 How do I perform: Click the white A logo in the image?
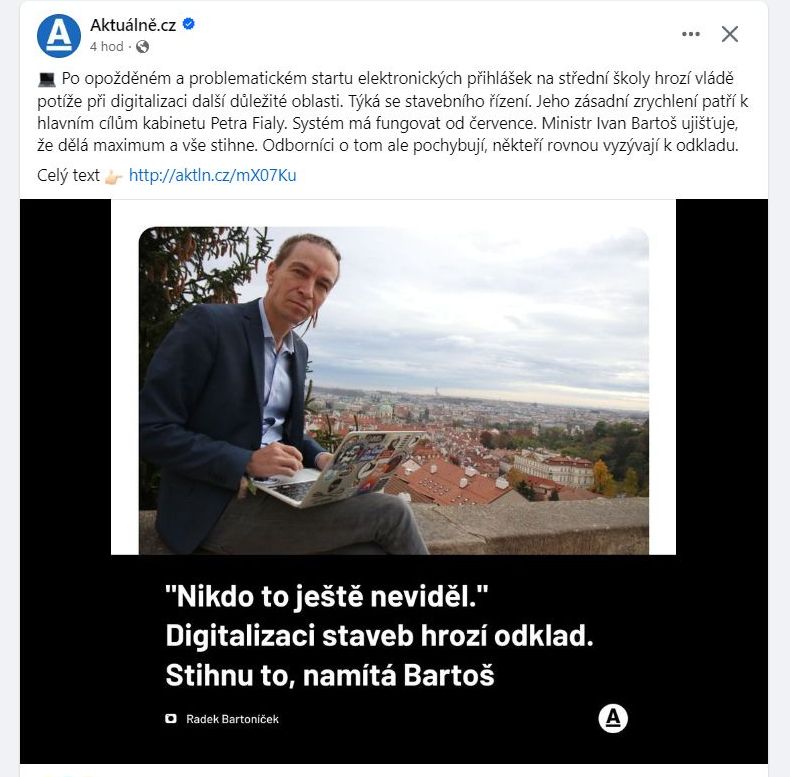click(x=613, y=718)
